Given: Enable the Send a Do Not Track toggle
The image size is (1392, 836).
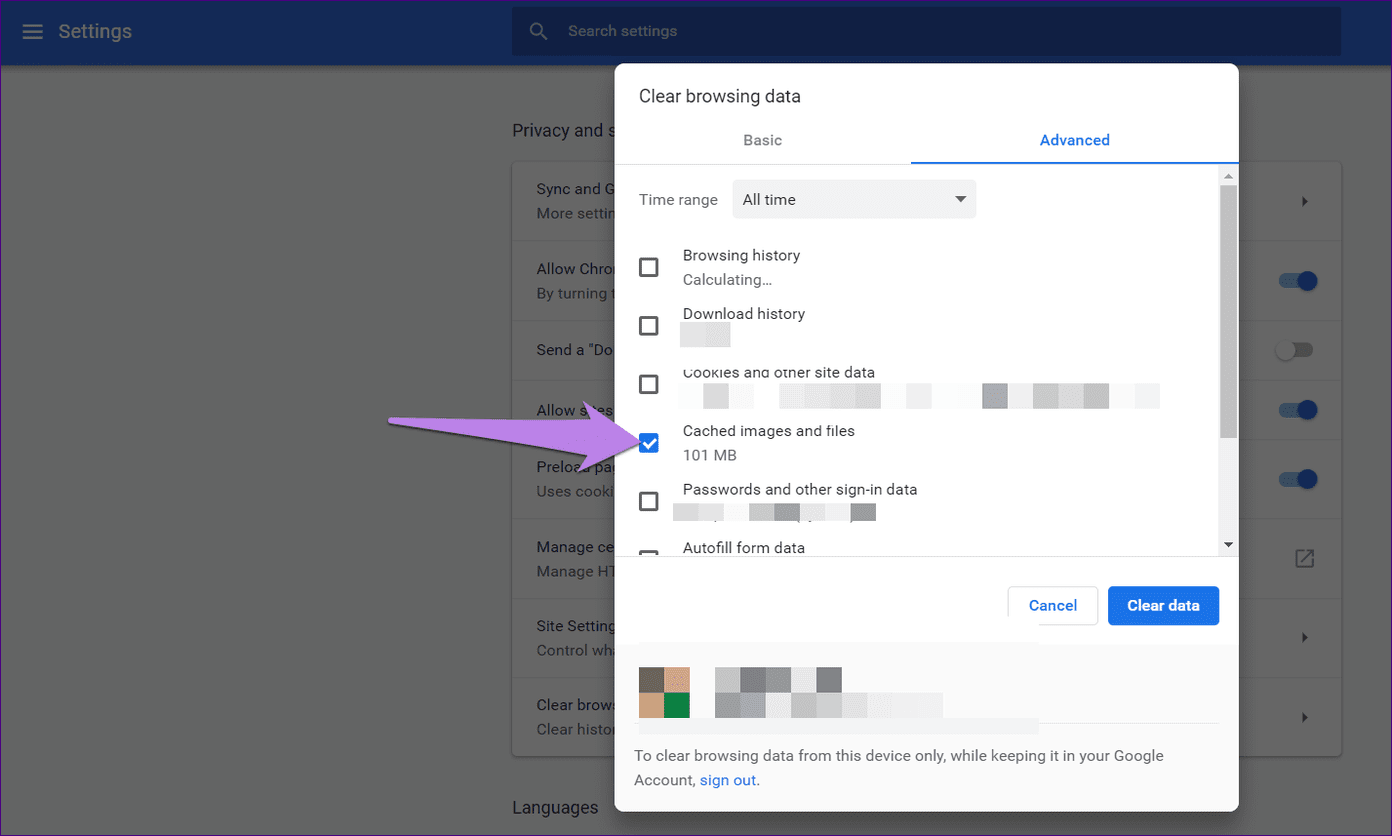Looking at the screenshot, I should coord(1294,350).
